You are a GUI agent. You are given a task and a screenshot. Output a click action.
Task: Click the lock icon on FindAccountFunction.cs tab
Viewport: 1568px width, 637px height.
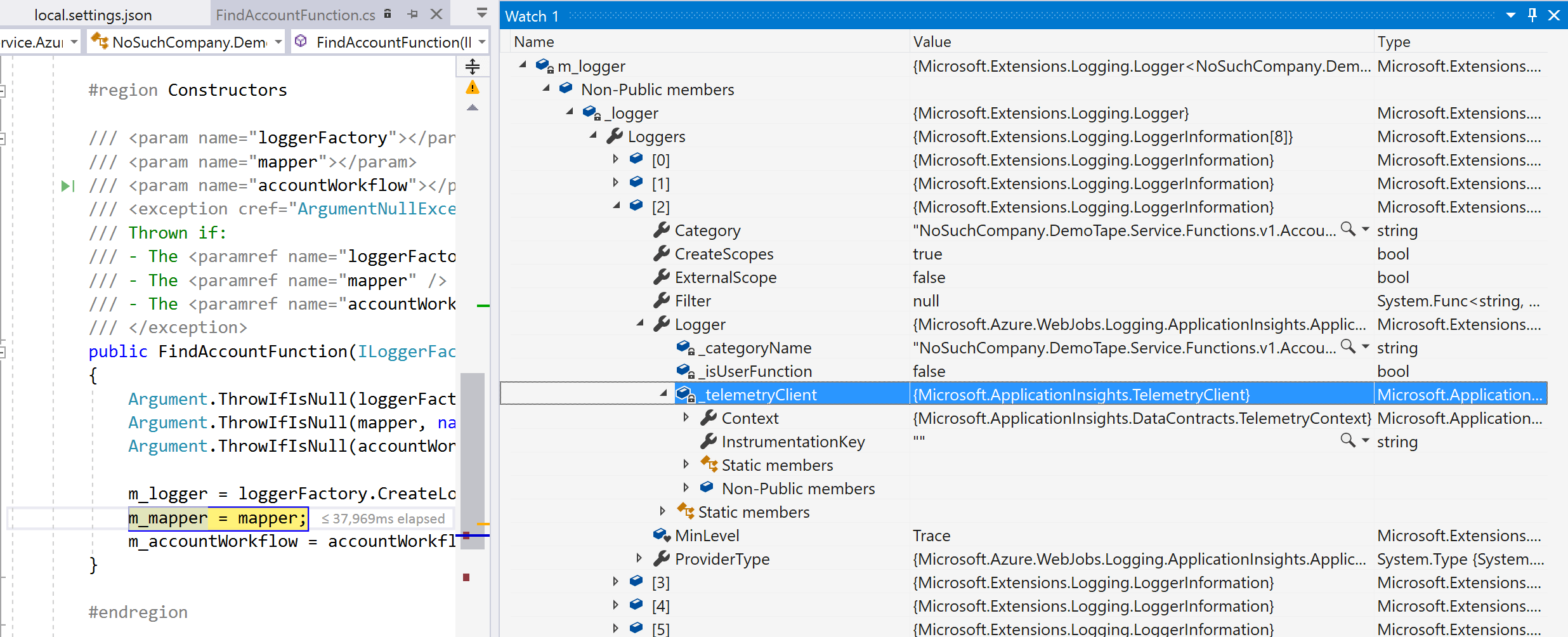tap(388, 13)
